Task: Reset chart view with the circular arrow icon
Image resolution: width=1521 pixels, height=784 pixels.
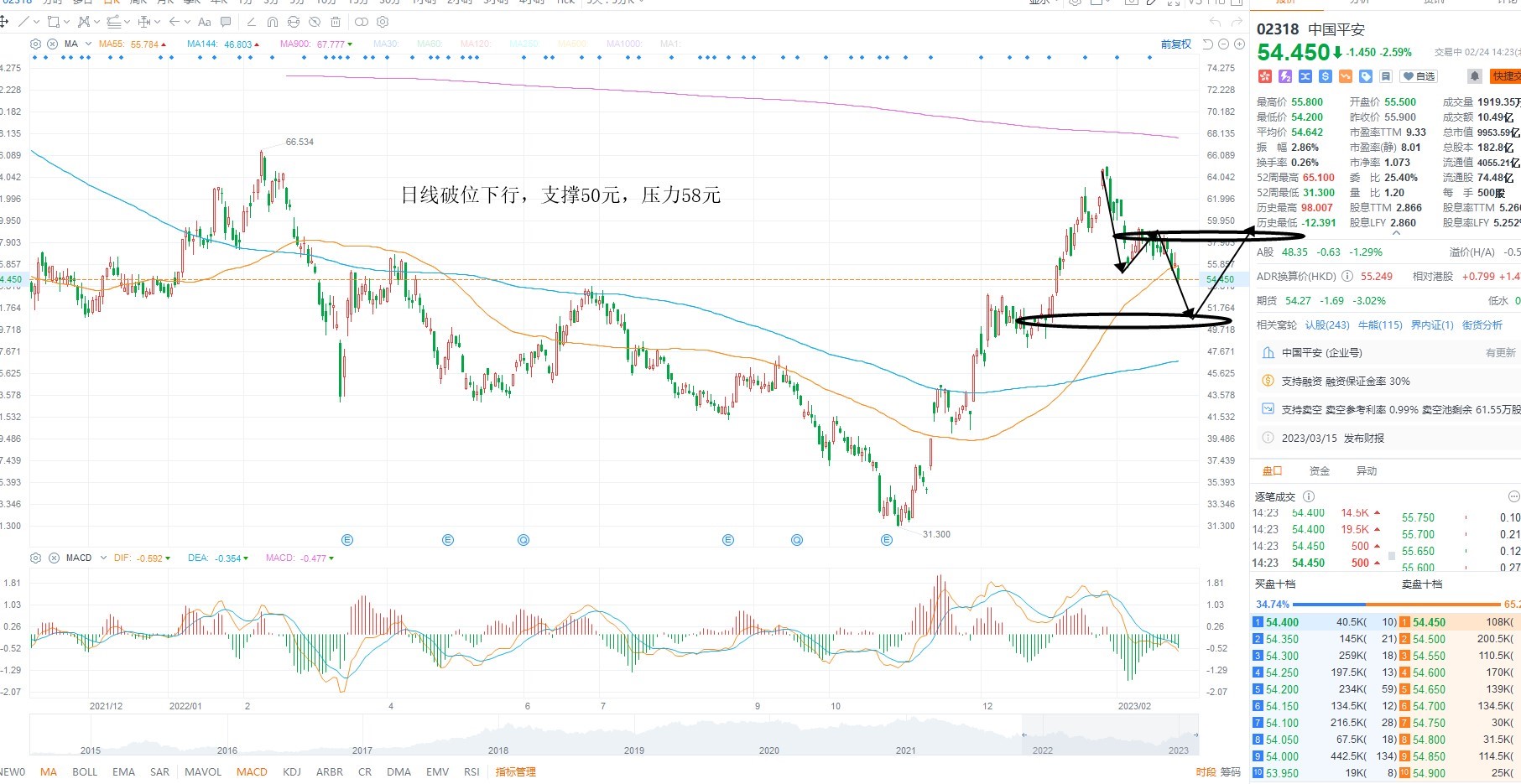Action: tap(1208, 44)
